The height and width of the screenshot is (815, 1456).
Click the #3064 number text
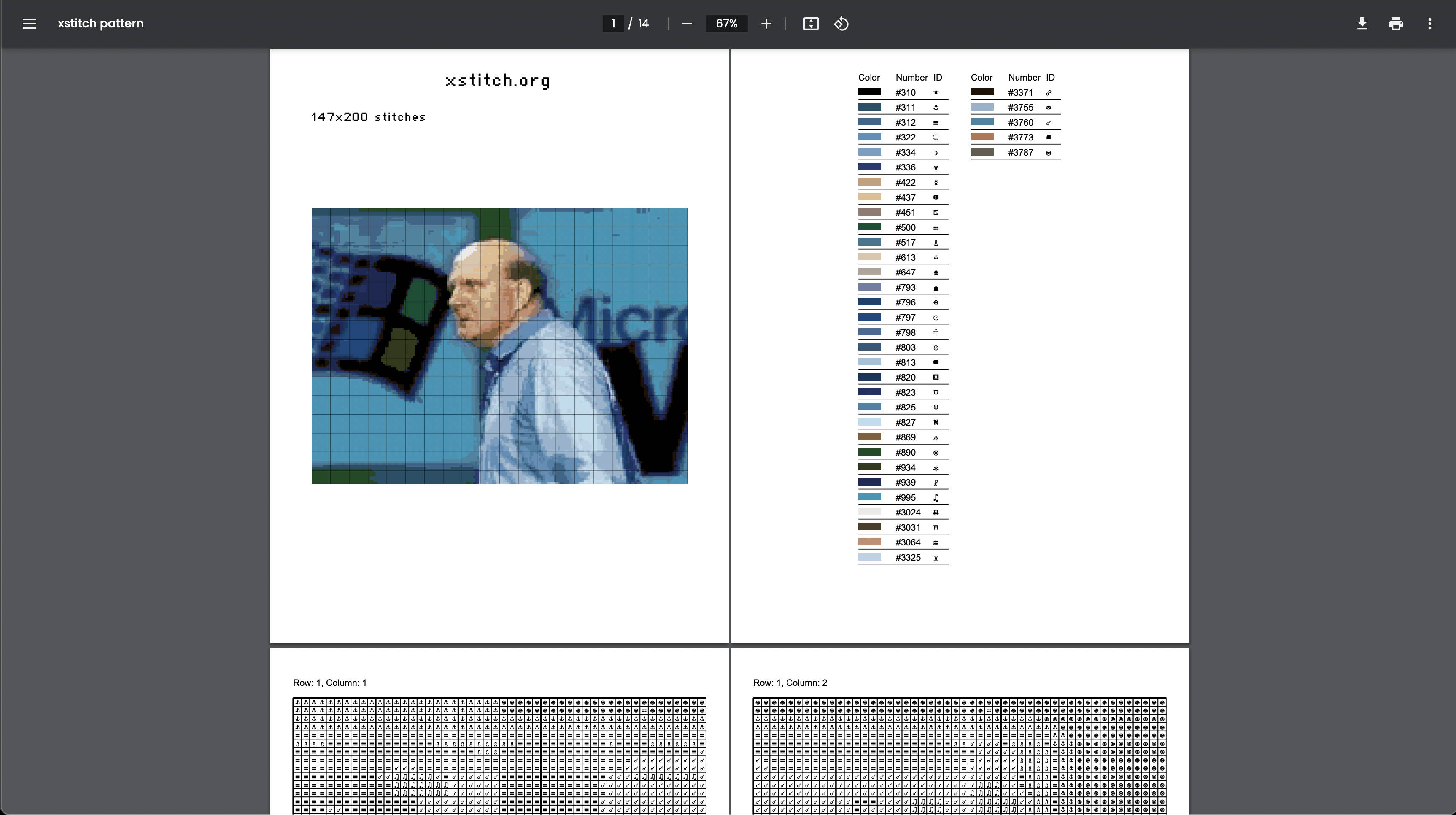(x=908, y=542)
